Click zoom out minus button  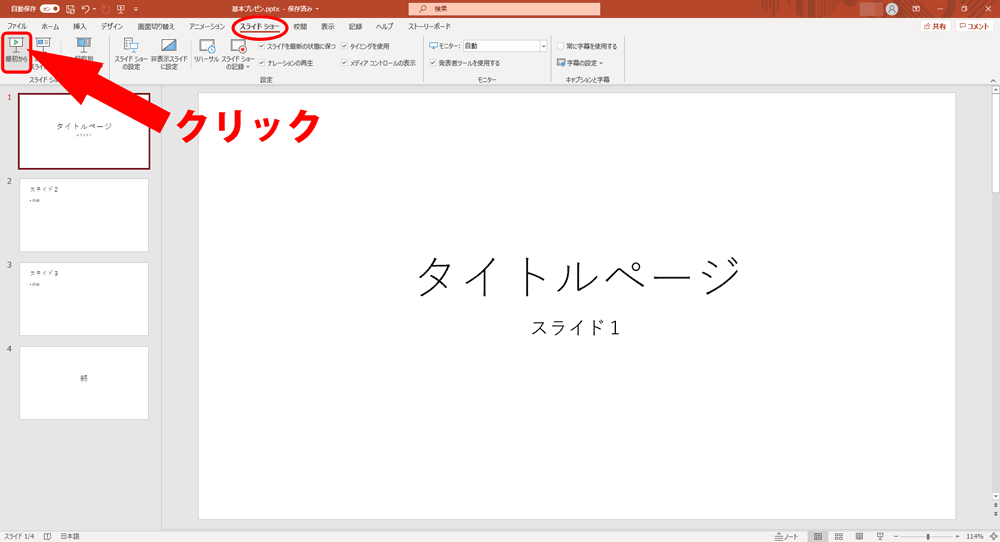tap(895, 536)
